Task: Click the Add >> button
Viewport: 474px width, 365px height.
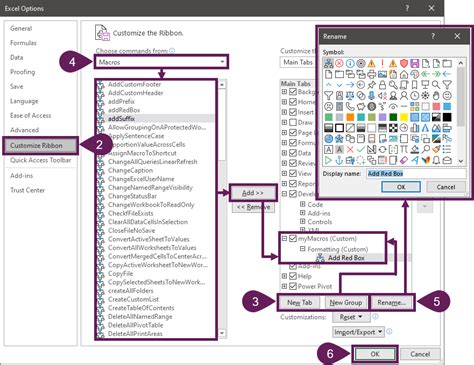Action: click(x=253, y=193)
